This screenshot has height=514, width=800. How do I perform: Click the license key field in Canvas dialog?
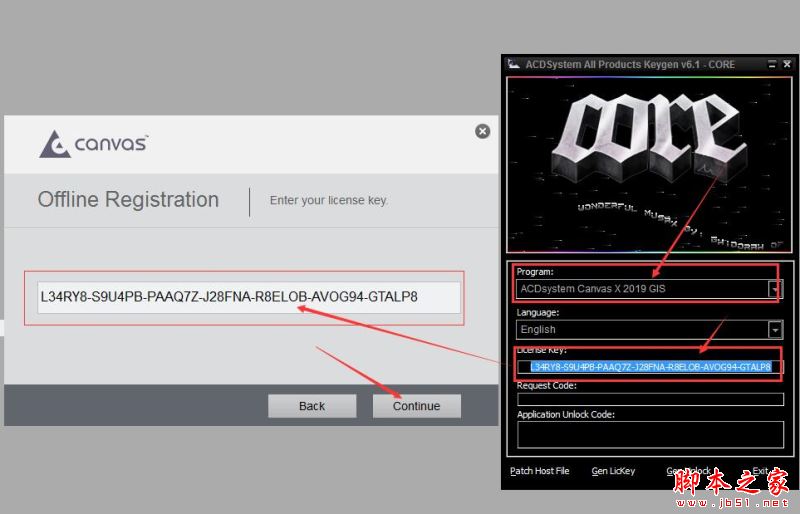click(249, 297)
